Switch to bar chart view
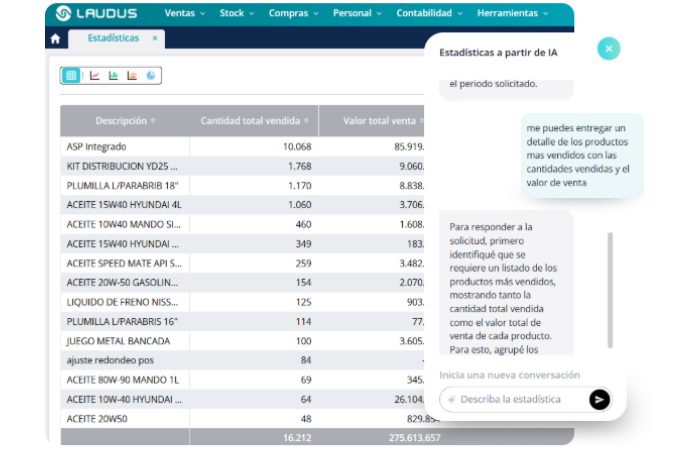700x450 pixels. [x=113, y=75]
